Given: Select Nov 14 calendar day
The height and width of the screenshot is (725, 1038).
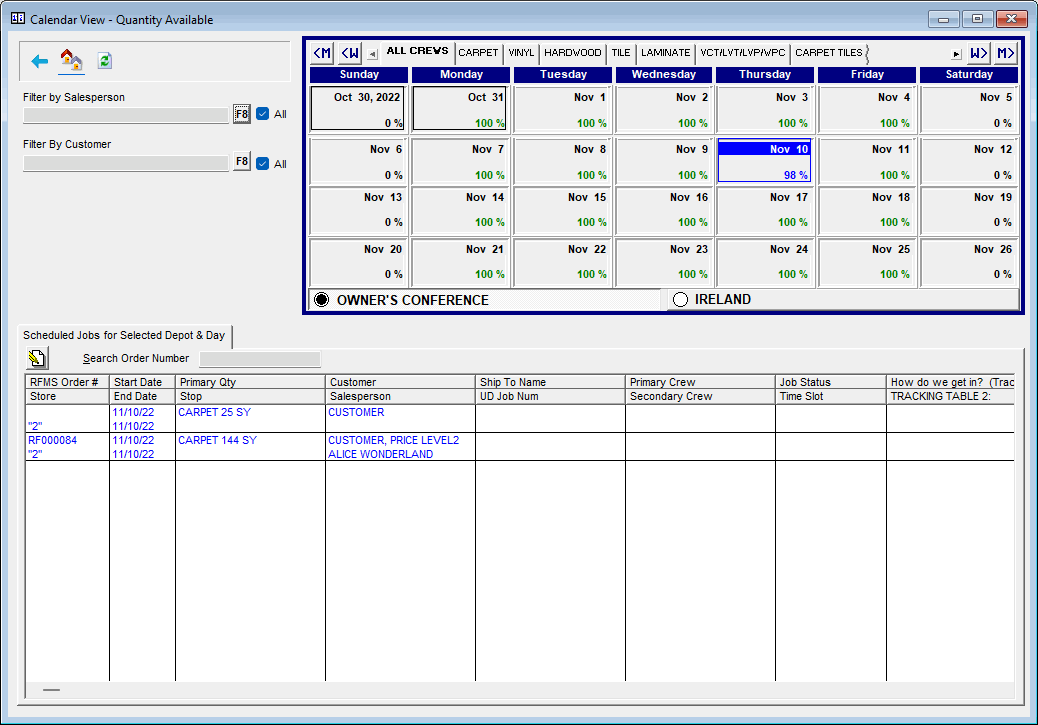Looking at the screenshot, I should click(x=460, y=211).
